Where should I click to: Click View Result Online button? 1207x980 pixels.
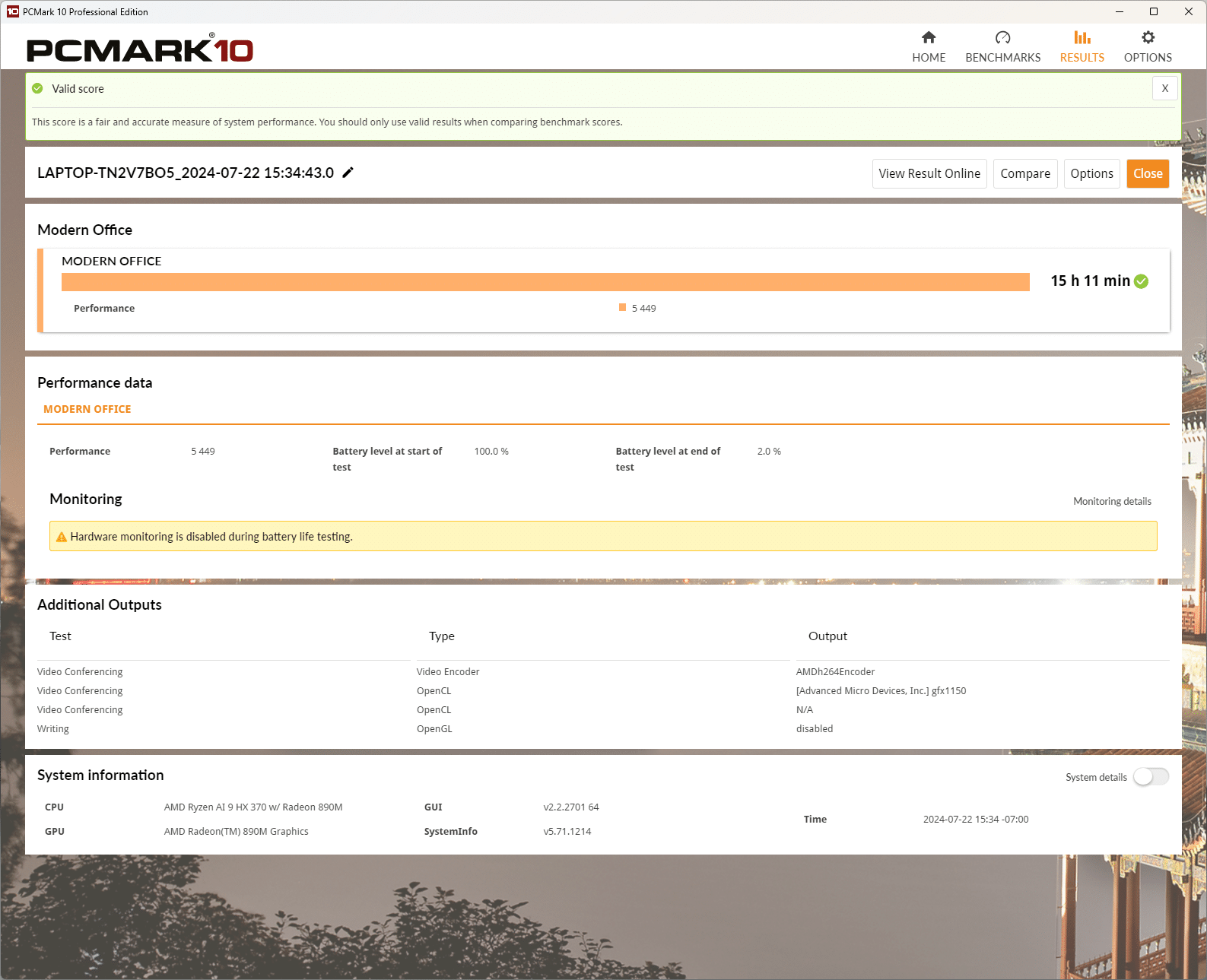tap(929, 173)
